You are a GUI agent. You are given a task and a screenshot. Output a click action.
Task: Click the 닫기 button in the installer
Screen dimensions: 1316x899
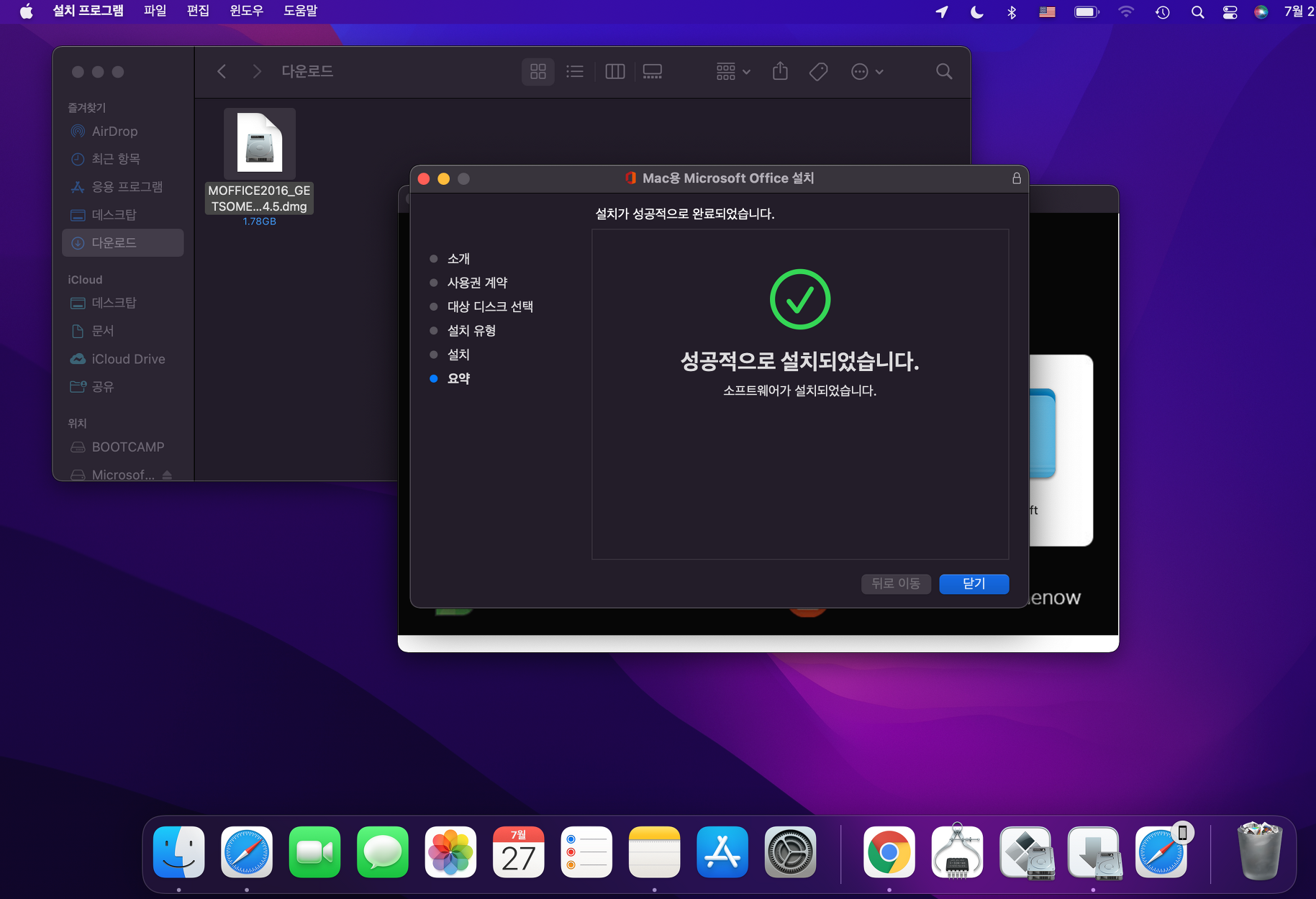click(974, 583)
